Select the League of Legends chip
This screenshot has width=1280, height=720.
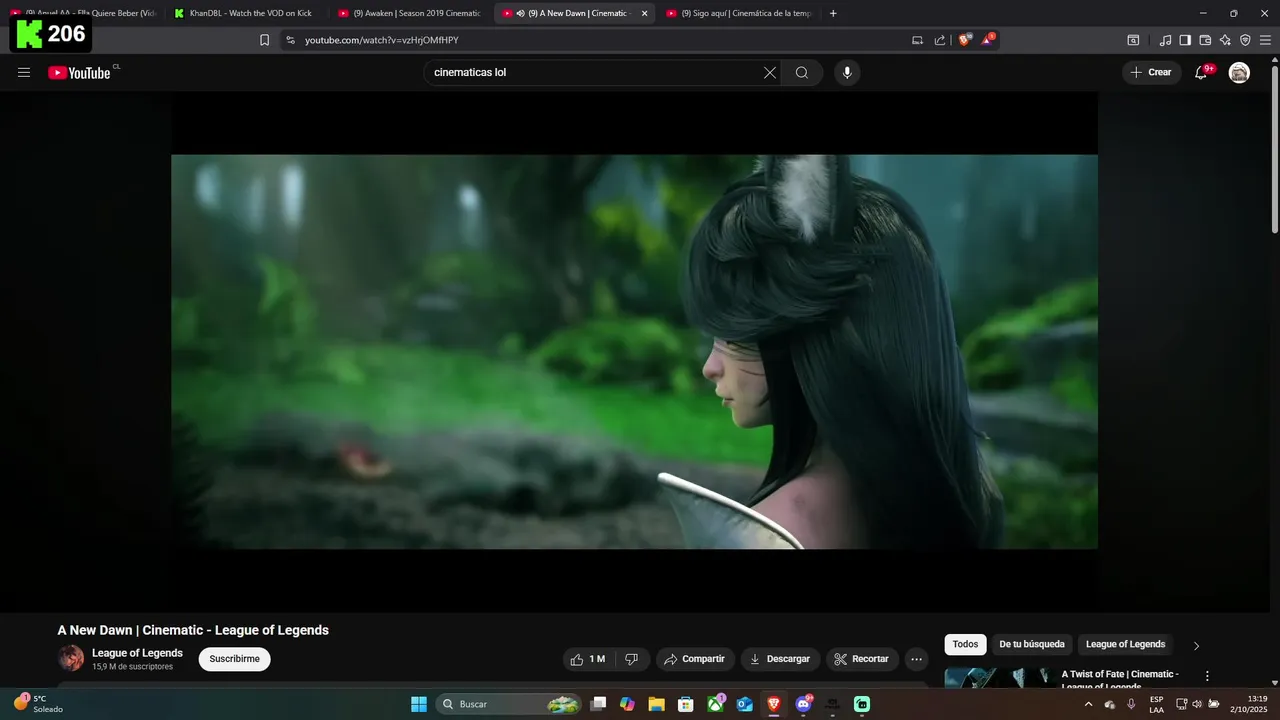click(1126, 644)
